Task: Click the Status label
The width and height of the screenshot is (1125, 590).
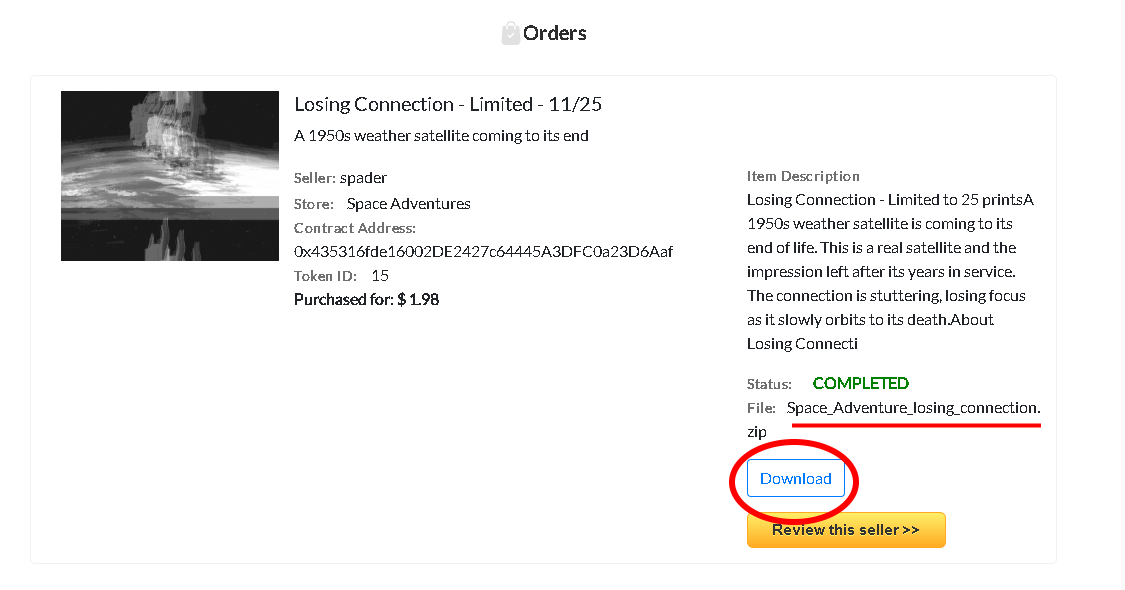Action: [x=769, y=384]
